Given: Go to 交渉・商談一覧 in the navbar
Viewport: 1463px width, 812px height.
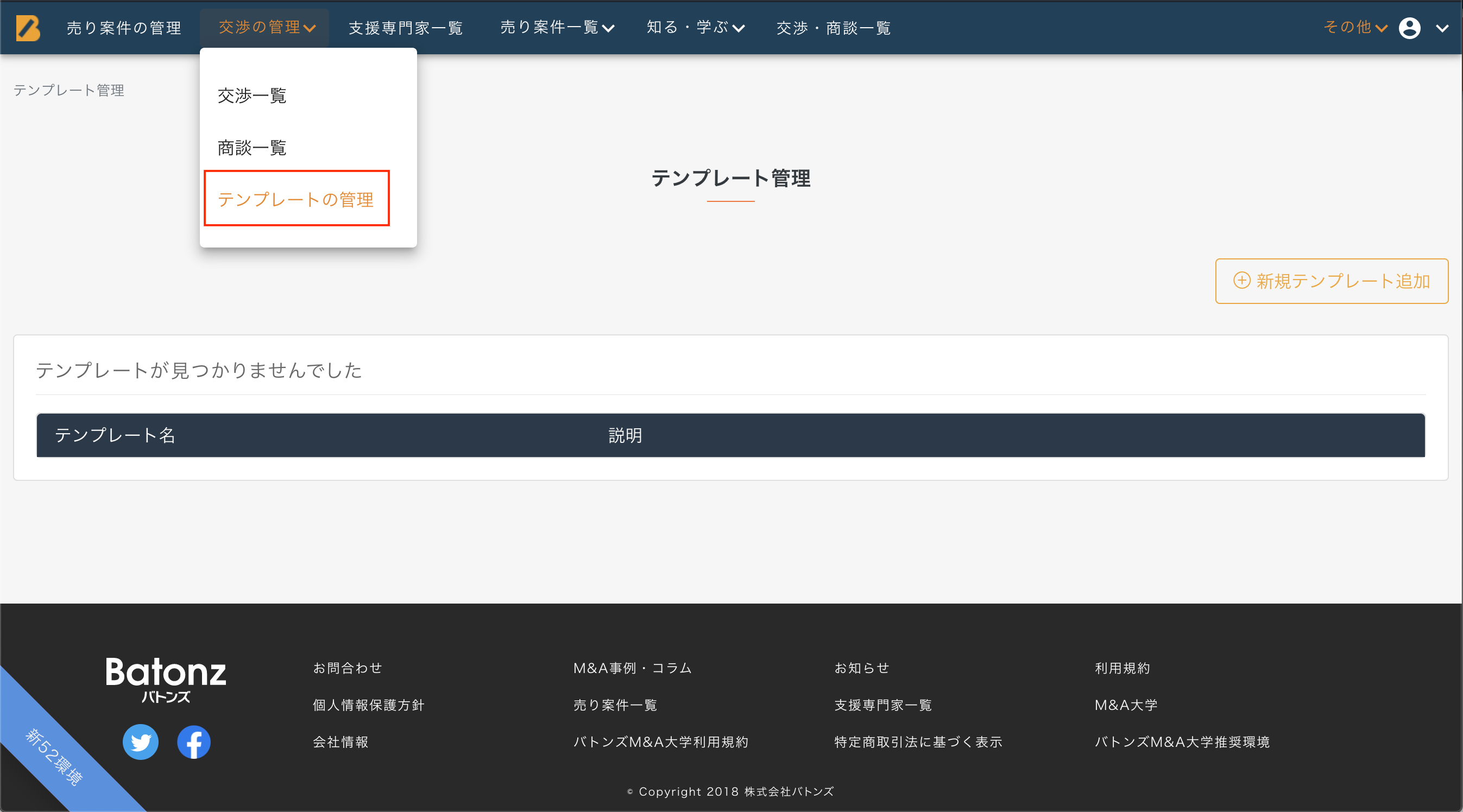Looking at the screenshot, I should (833, 27).
